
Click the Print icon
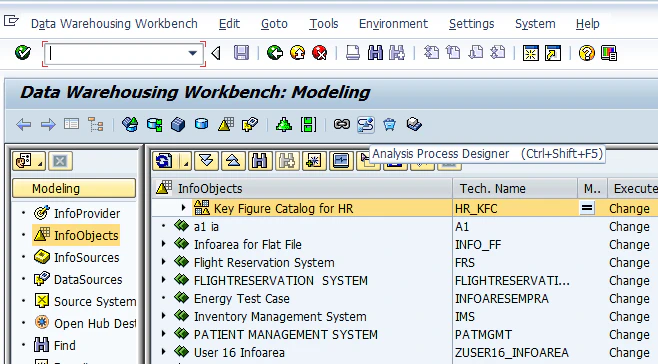pyautogui.click(x=352, y=53)
